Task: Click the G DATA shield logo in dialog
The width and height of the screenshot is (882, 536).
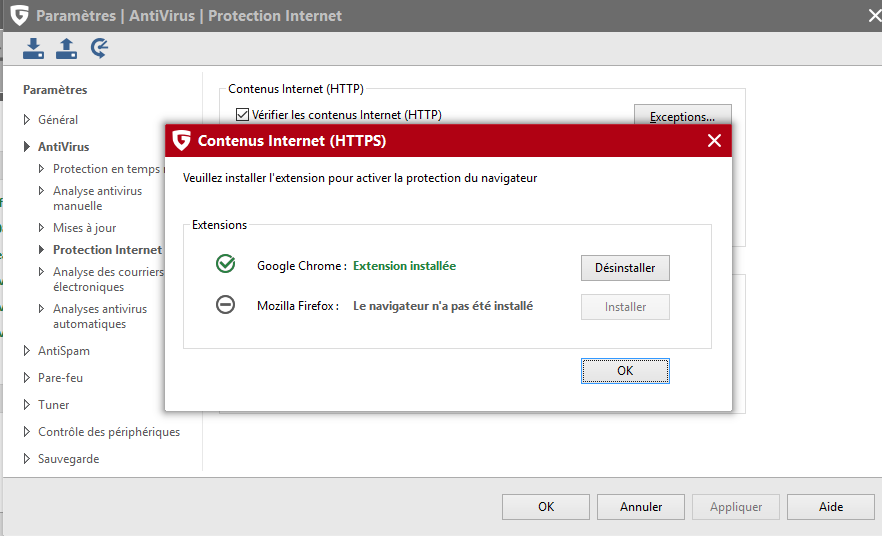Action: point(181,141)
